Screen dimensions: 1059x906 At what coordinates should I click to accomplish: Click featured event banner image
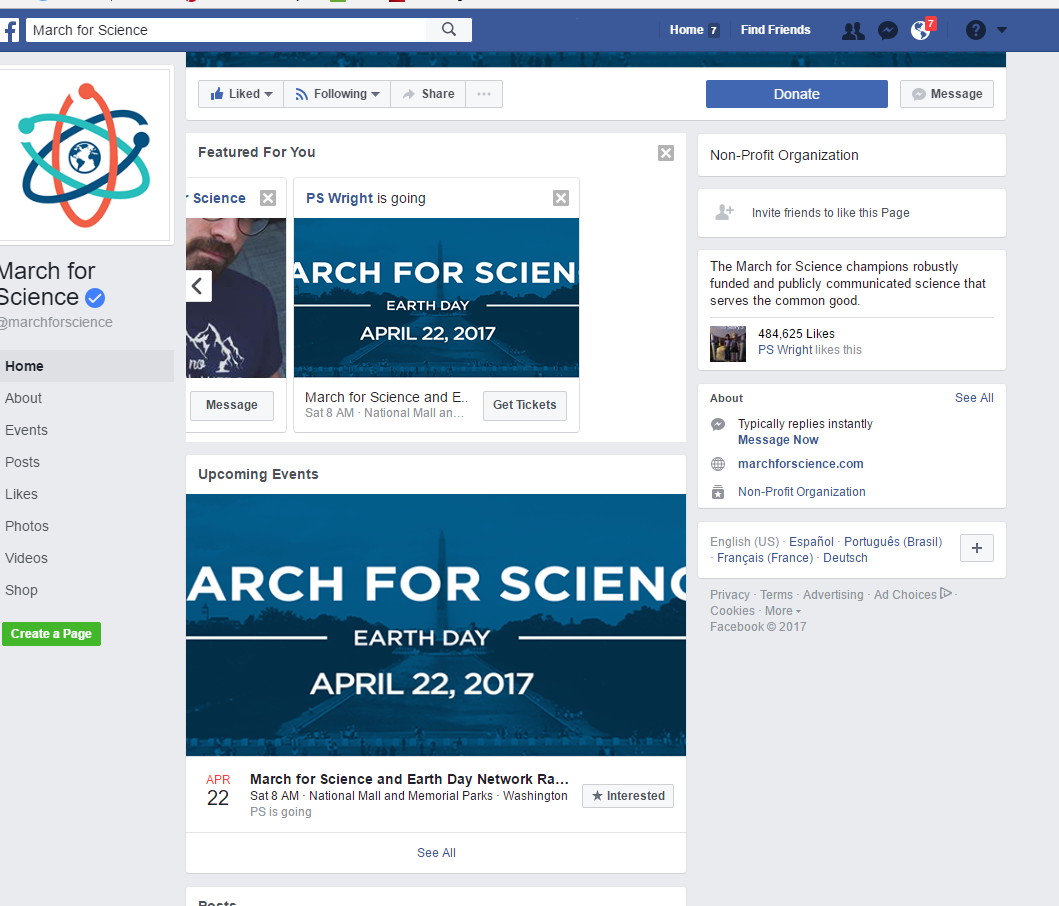click(x=436, y=297)
